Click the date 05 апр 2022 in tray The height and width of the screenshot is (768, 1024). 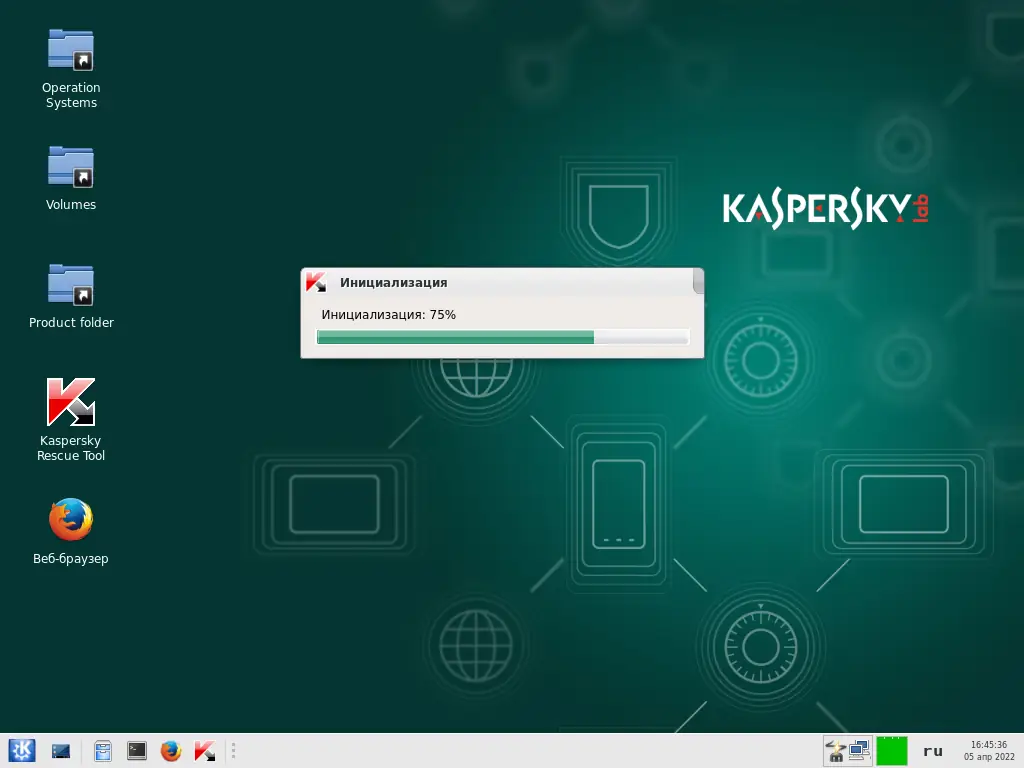click(x=990, y=757)
